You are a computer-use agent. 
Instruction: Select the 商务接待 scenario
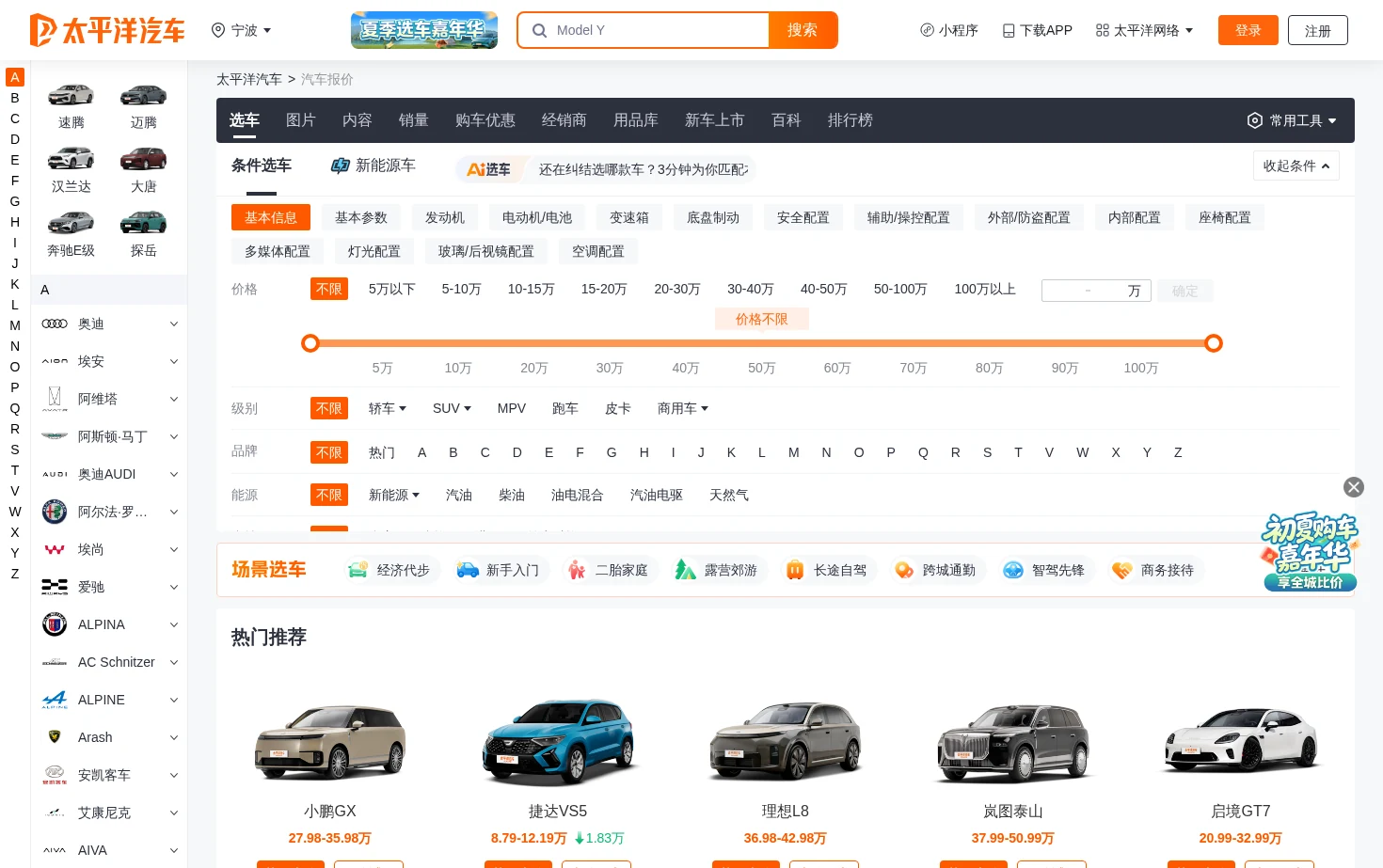click(1152, 570)
